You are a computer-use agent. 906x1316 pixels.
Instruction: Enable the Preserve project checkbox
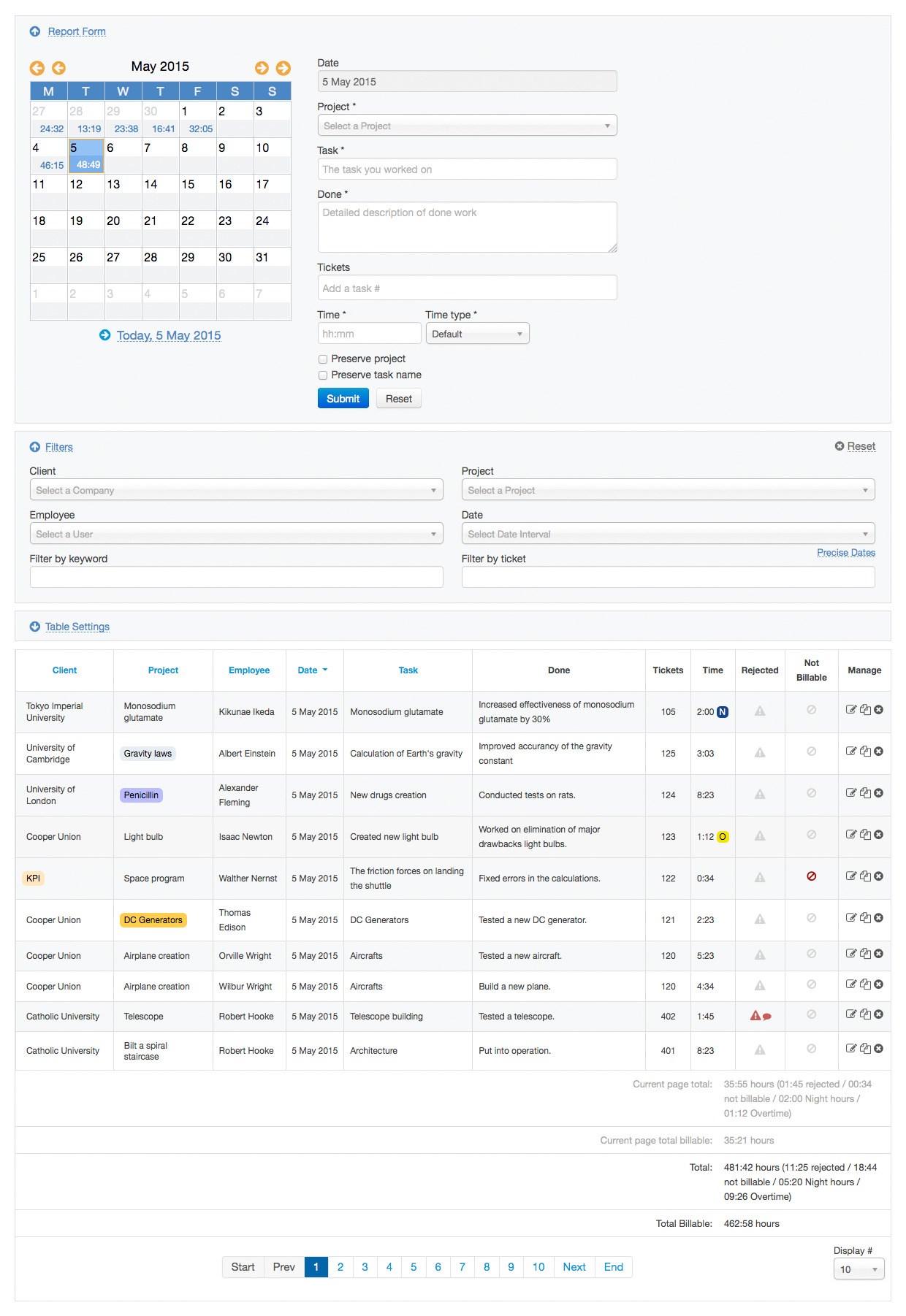pyautogui.click(x=323, y=359)
